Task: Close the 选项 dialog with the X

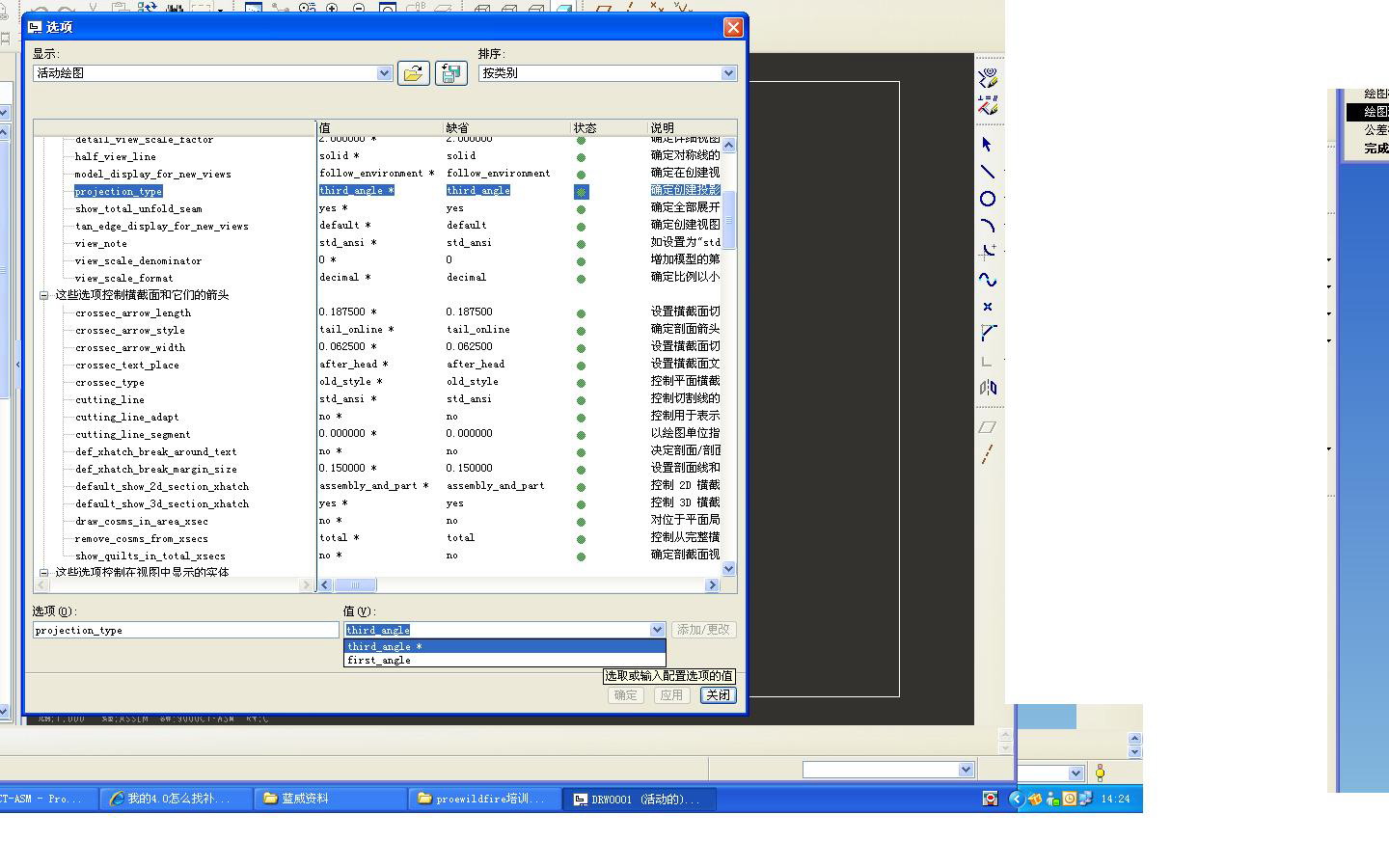Action: tap(733, 27)
